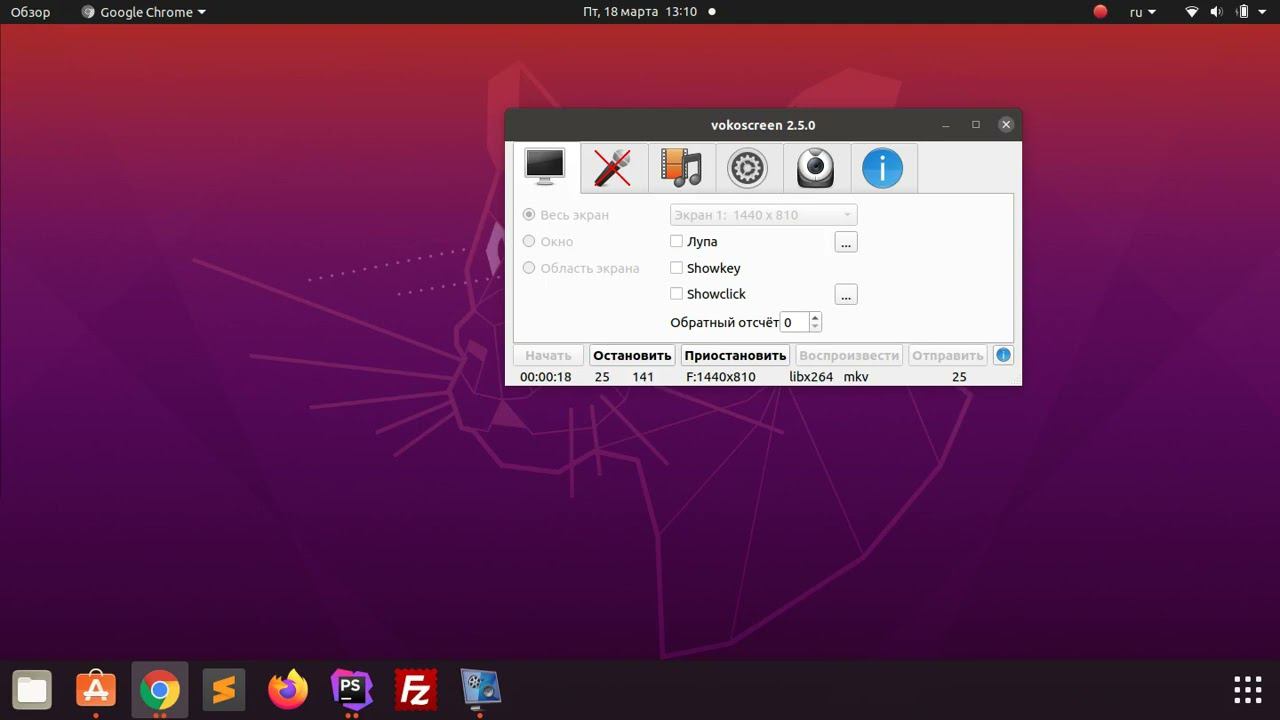Select the Окно radio option
The image size is (1280, 720).
(x=548, y=241)
